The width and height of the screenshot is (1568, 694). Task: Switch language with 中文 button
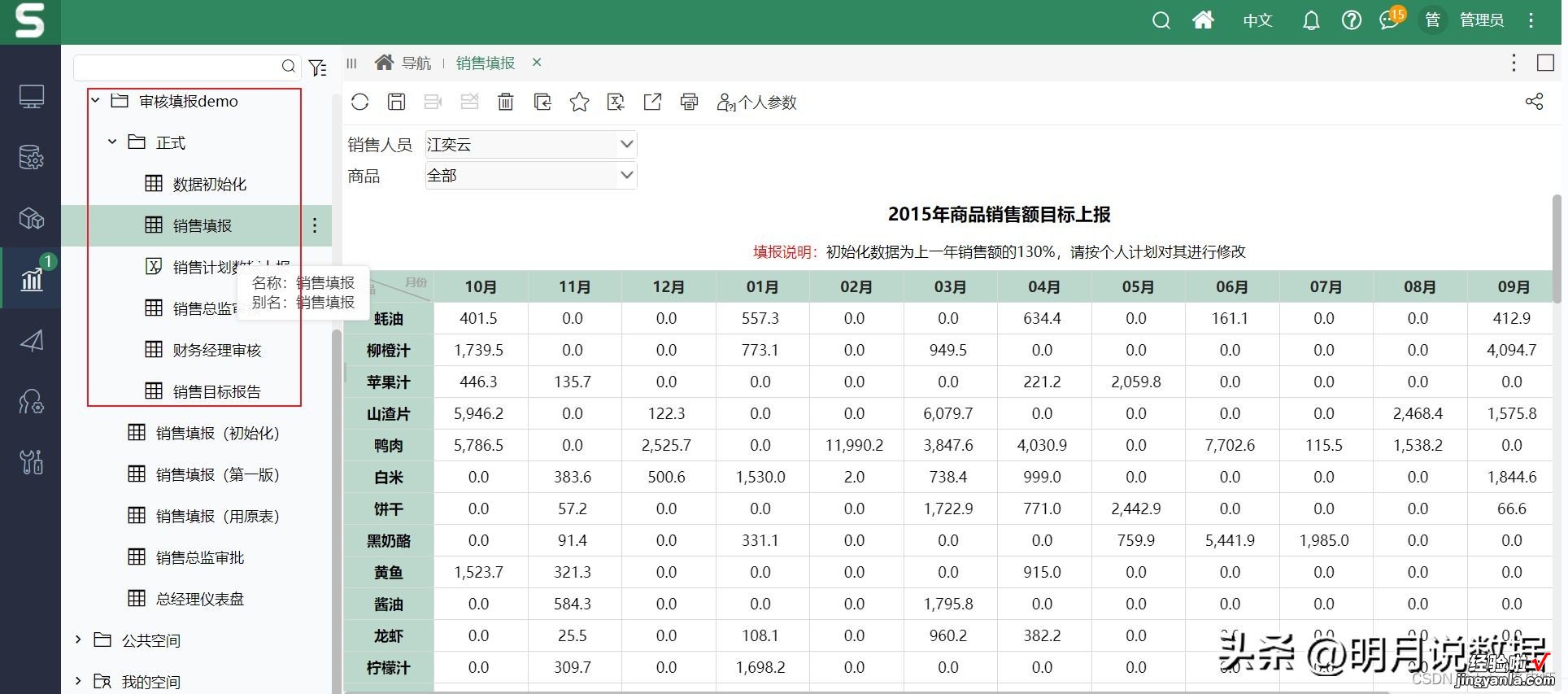[x=1257, y=20]
